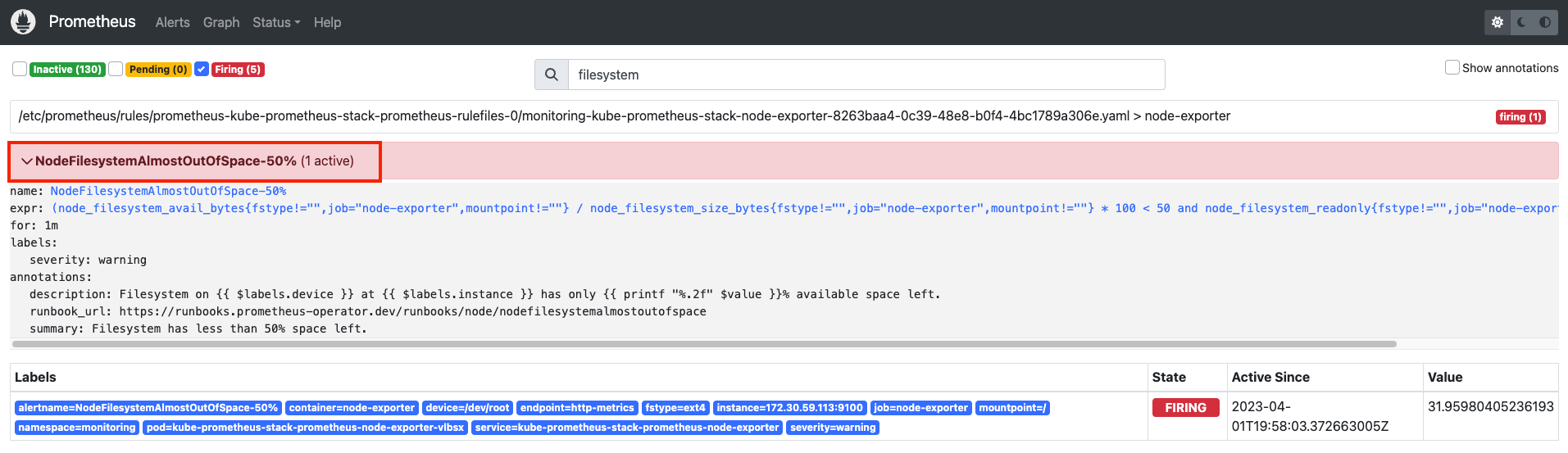The width and height of the screenshot is (1568, 453).
Task: Click the service=kube-prometheus-stack-prometheus-node-exporter label
Action: [627, 428]
